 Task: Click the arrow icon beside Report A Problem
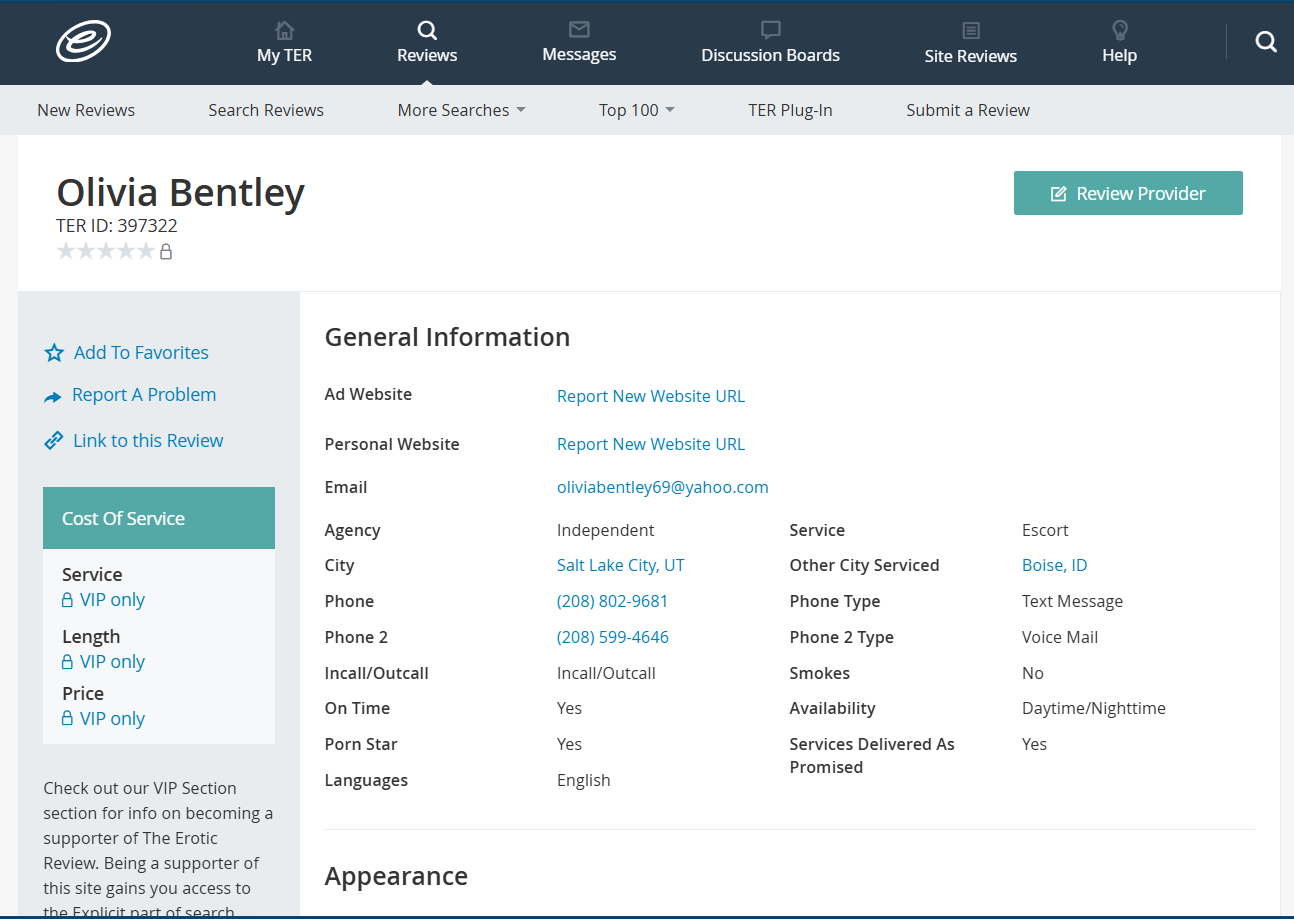coord(53,397)
